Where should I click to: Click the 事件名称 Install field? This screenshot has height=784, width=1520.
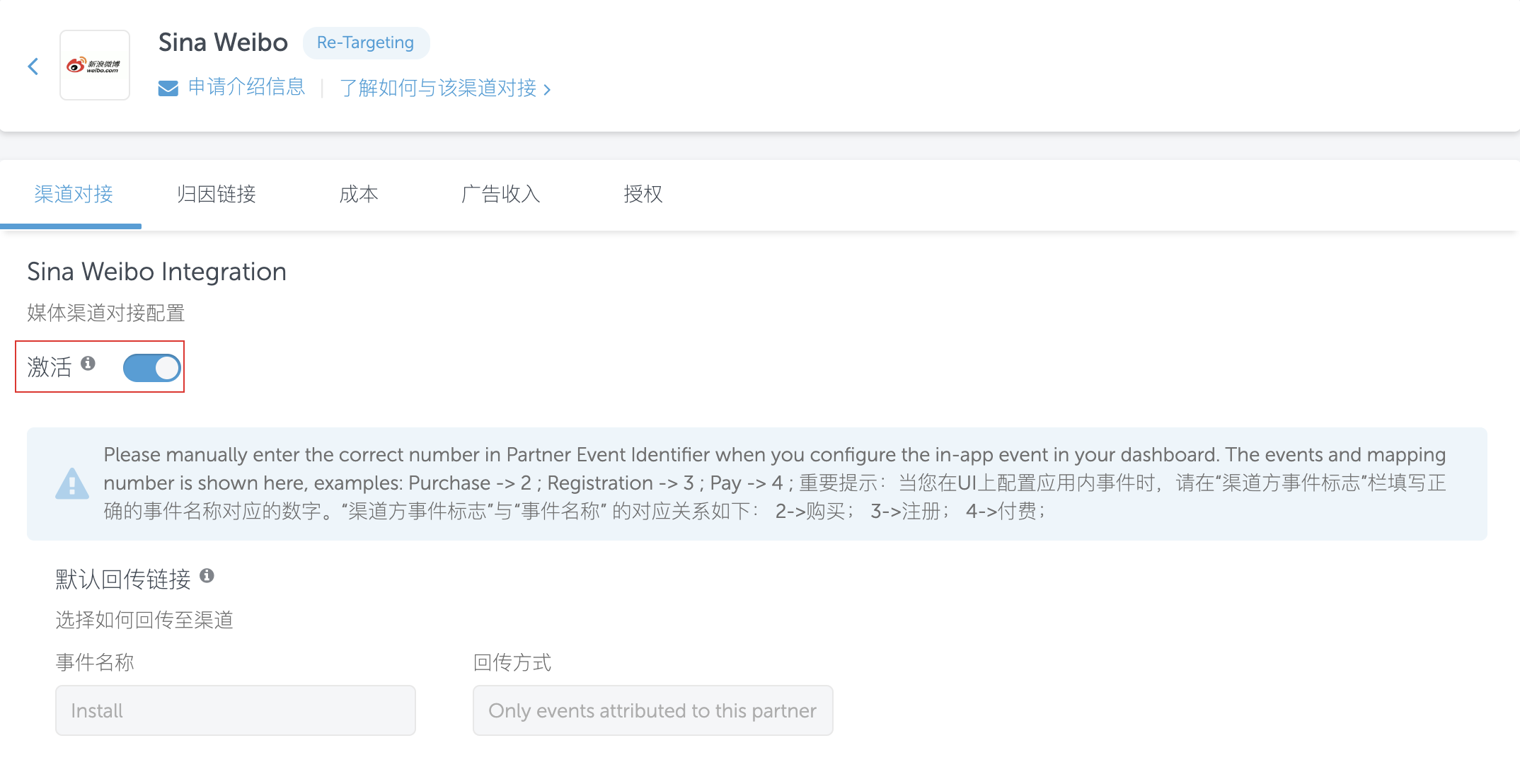click(236, 710)
